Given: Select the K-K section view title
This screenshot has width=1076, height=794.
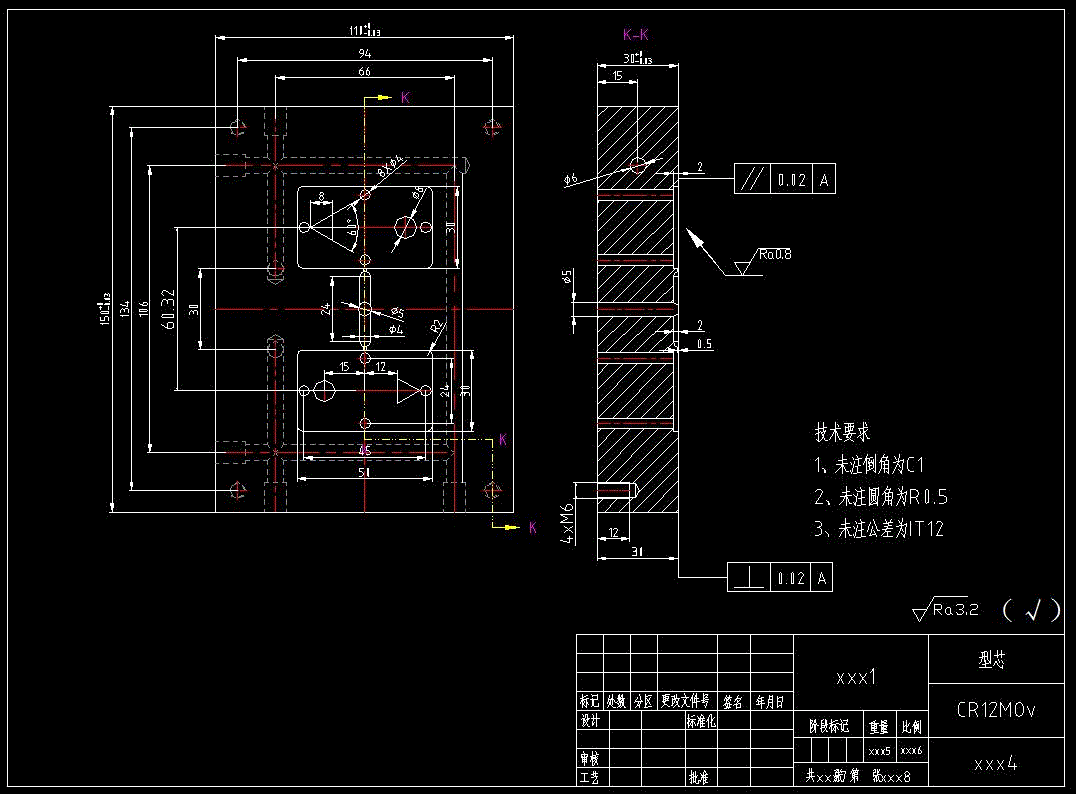Looking at the screenshot, I should click(635, 35).
